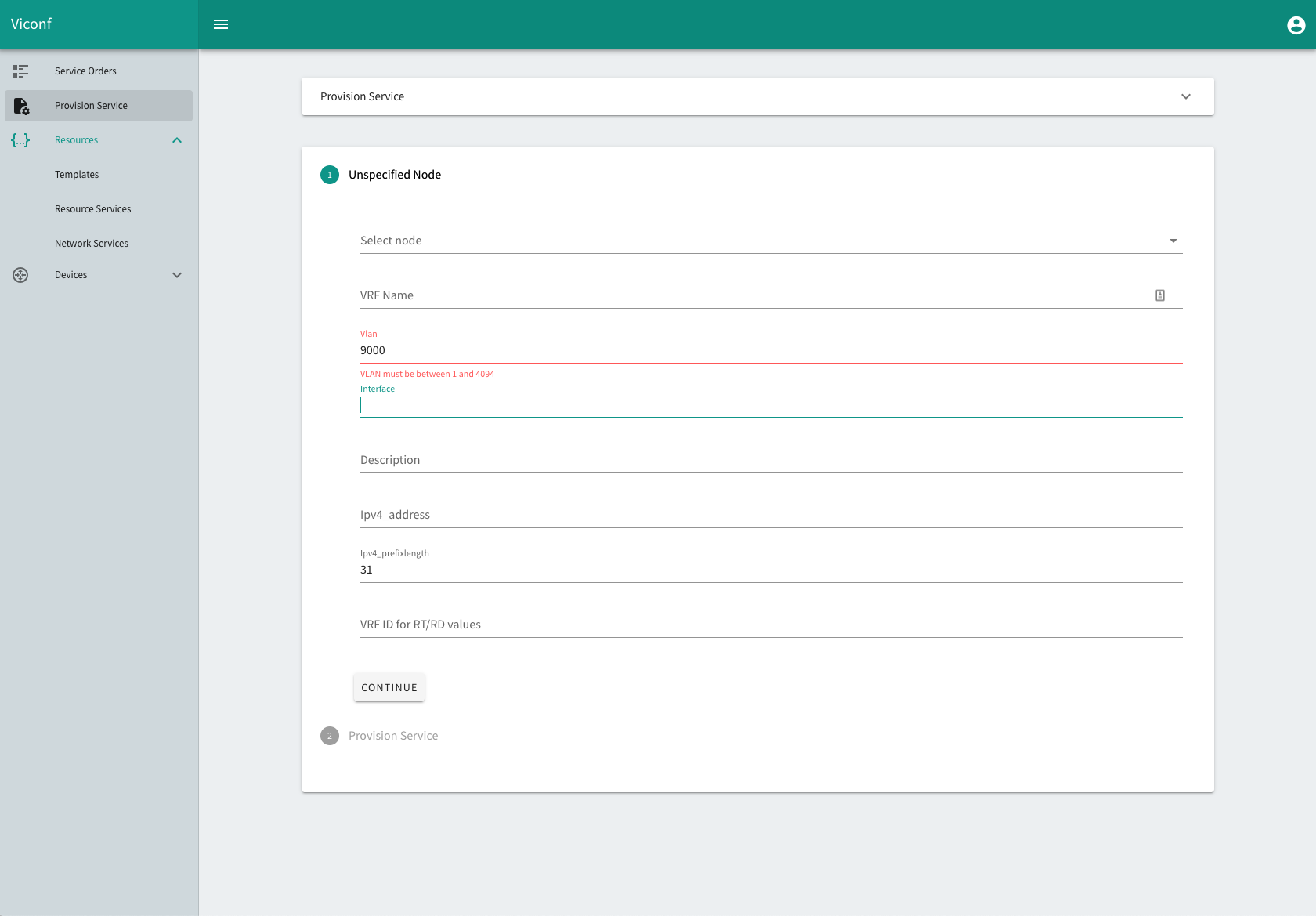The image size is (1316, 916).
Task: Click the VRF Name contact icon
Action: coord(1159,295)
